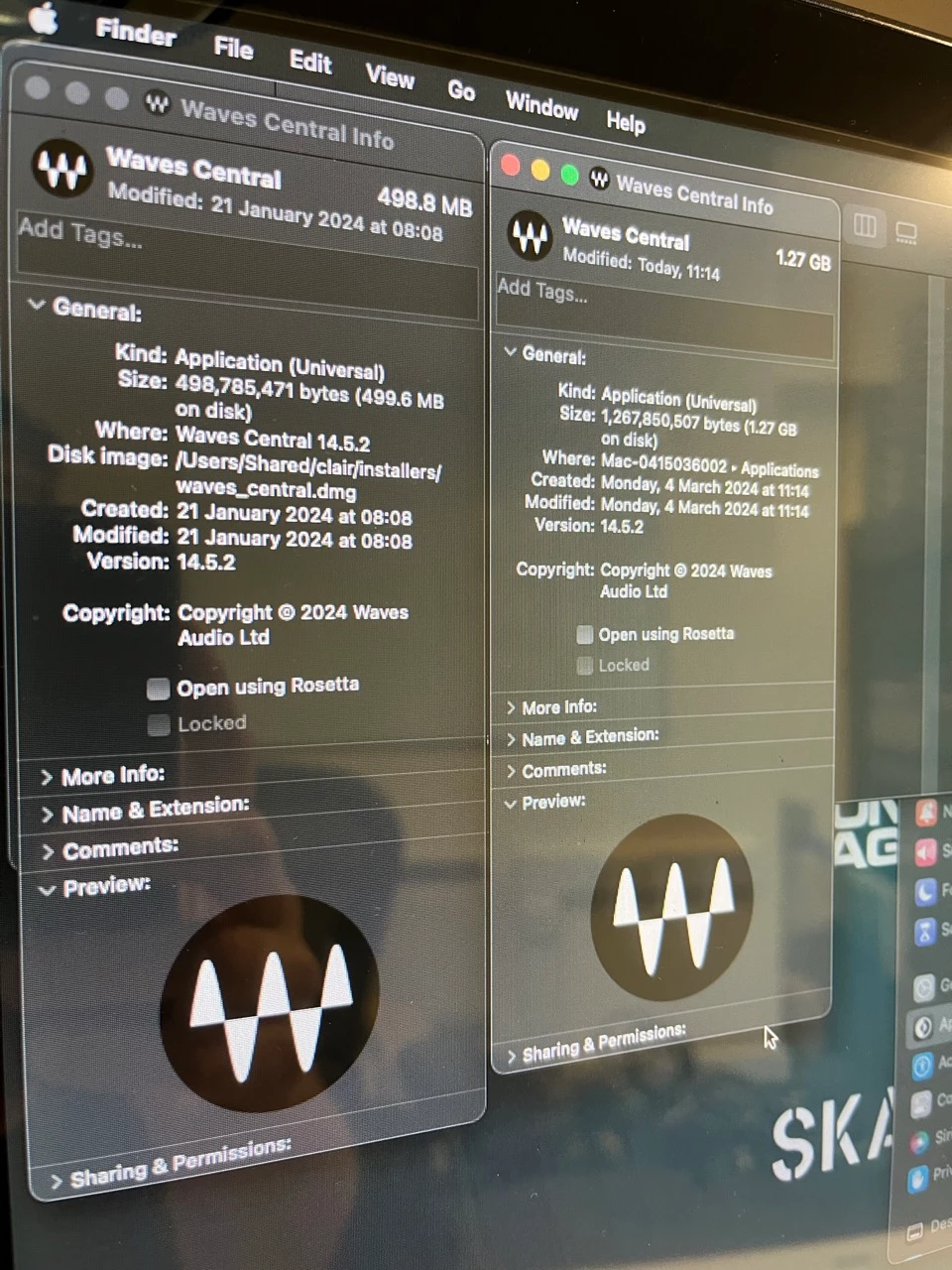Open the Help menu
Viewport: 952px width, 1270px height.
point(626,121)
